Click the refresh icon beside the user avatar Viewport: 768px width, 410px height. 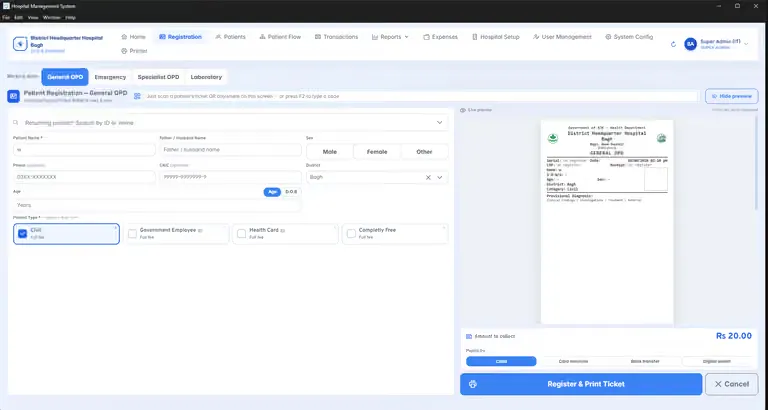point(673,44)
